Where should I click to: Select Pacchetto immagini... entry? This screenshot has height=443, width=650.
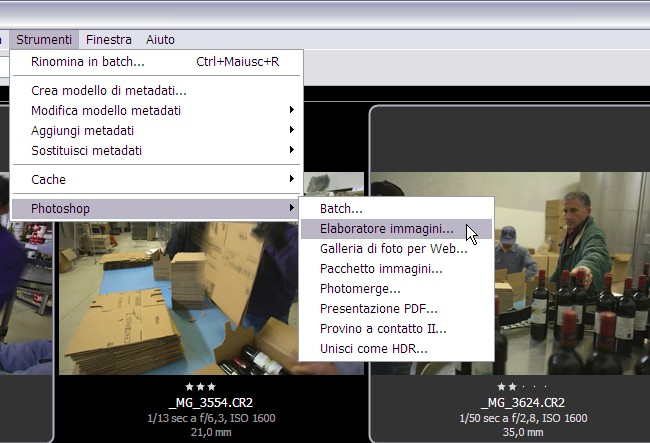(396, 269)
